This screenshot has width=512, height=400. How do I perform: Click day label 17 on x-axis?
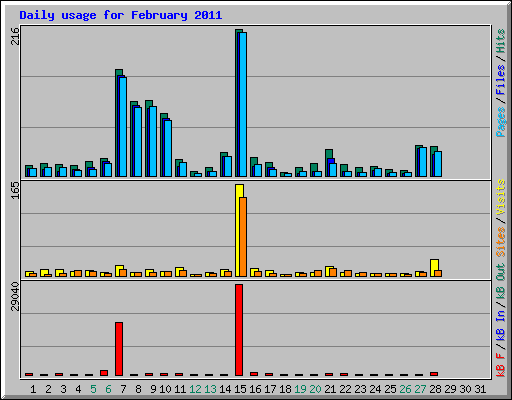(270, 389)
